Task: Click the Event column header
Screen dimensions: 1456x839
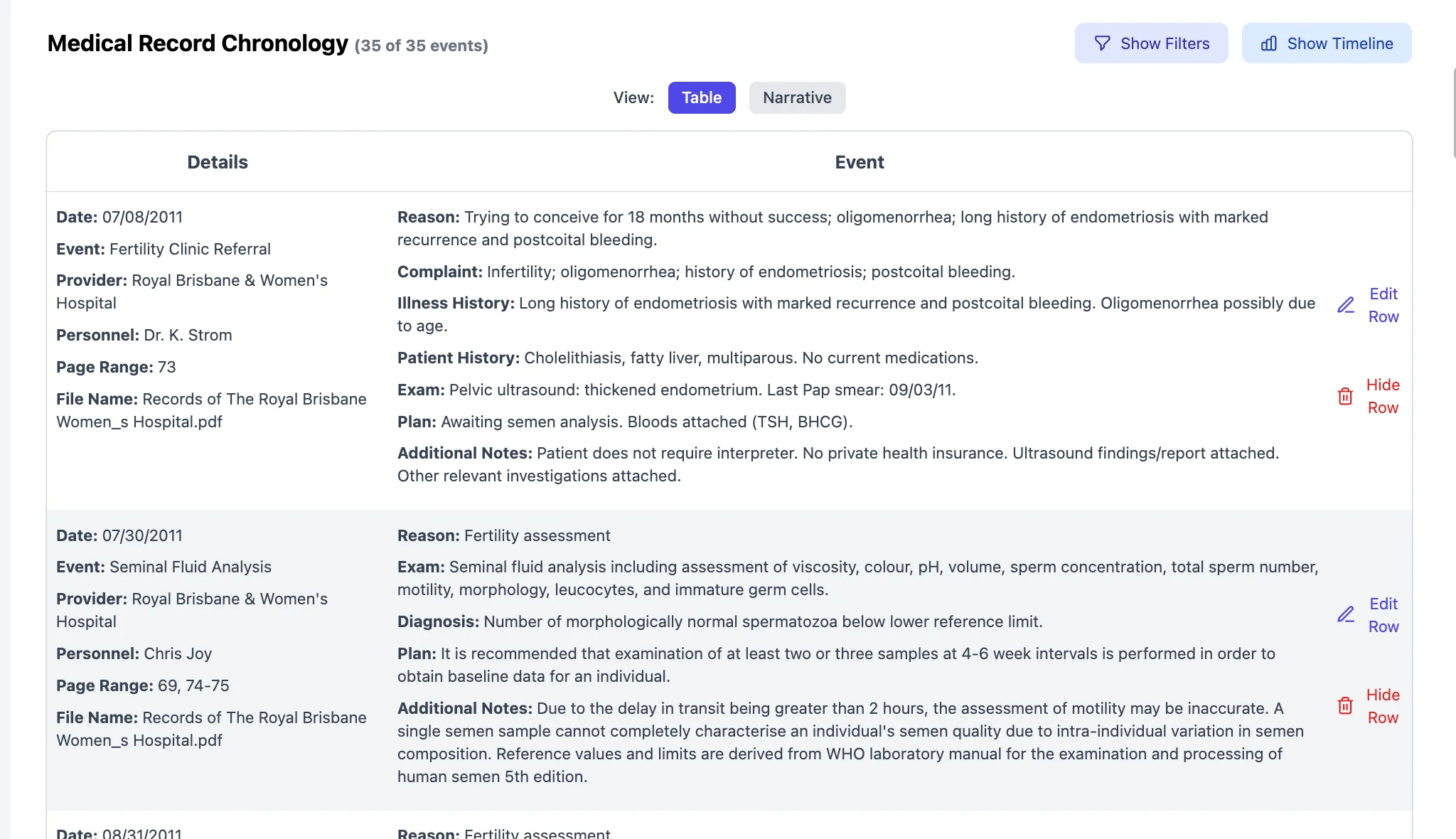Action: click(859, 162)
